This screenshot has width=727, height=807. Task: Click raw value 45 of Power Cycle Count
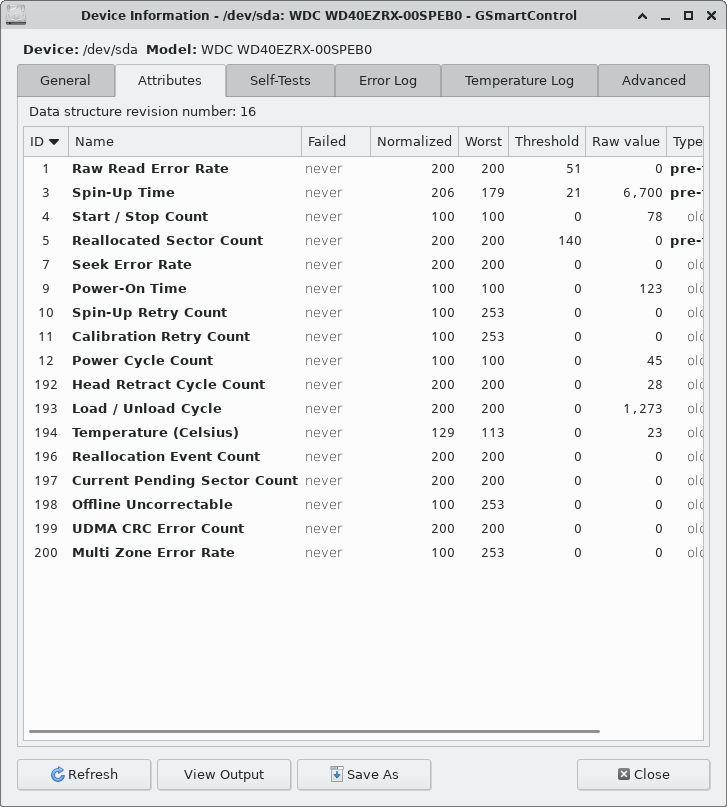[x=655, y=361]
